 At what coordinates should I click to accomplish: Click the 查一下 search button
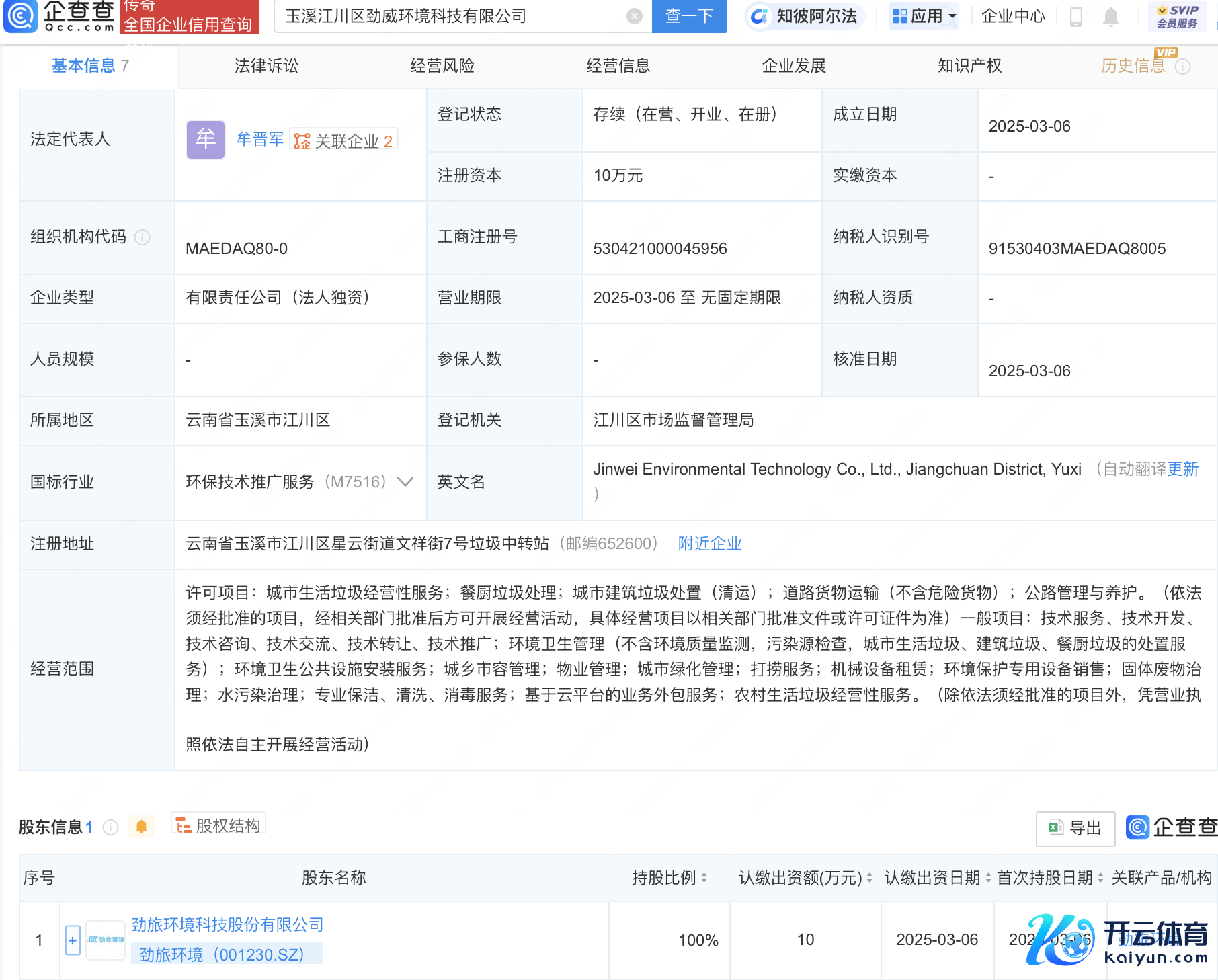click(x=689, y=17)
